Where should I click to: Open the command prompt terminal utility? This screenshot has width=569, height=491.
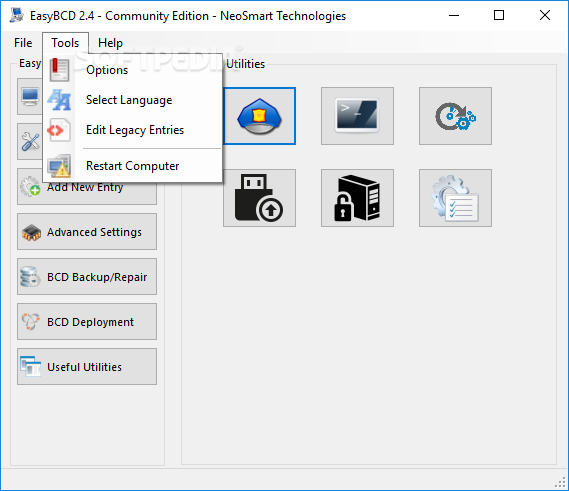point(357,116)
